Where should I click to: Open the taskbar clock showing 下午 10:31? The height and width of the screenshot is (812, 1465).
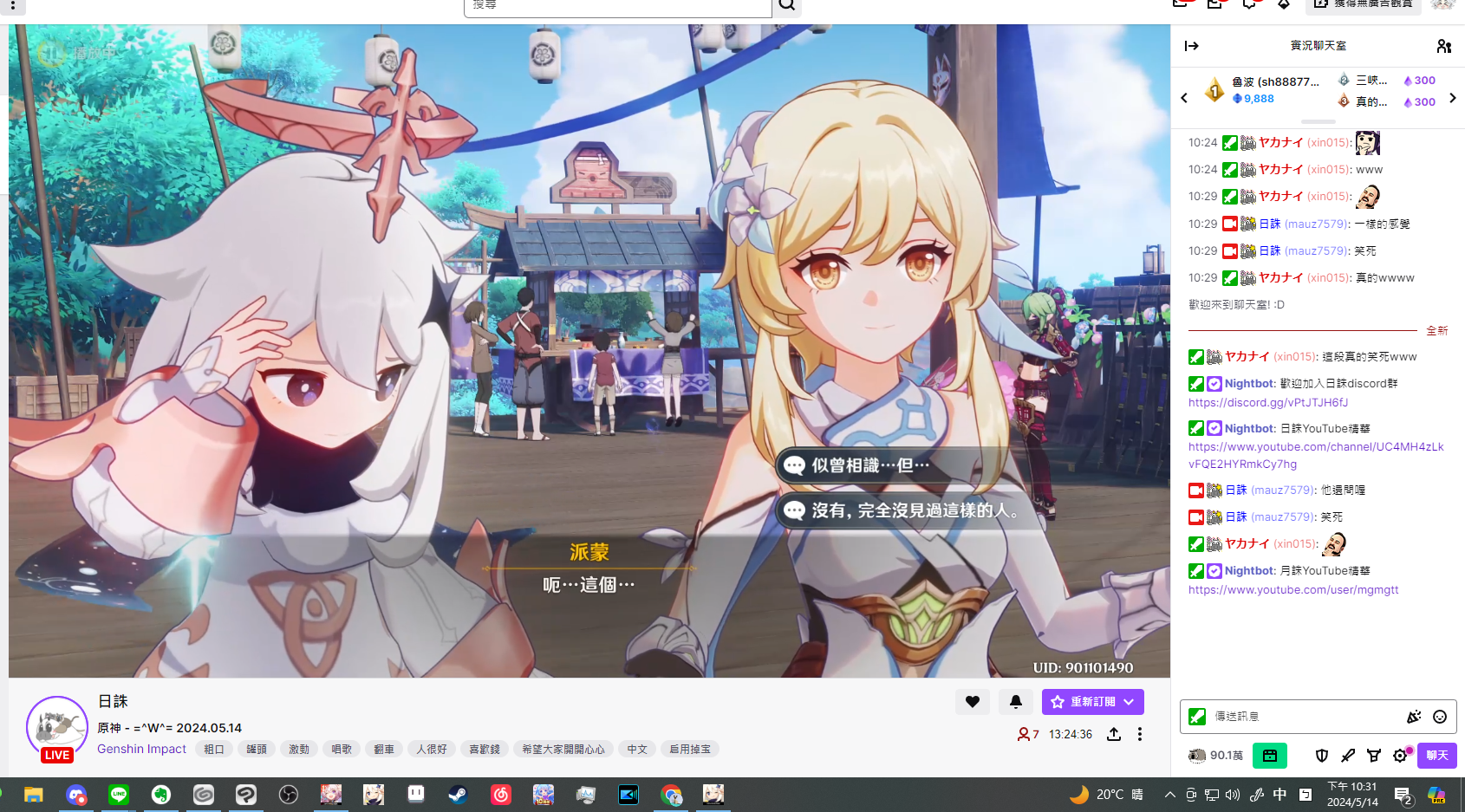point(1352,795)
